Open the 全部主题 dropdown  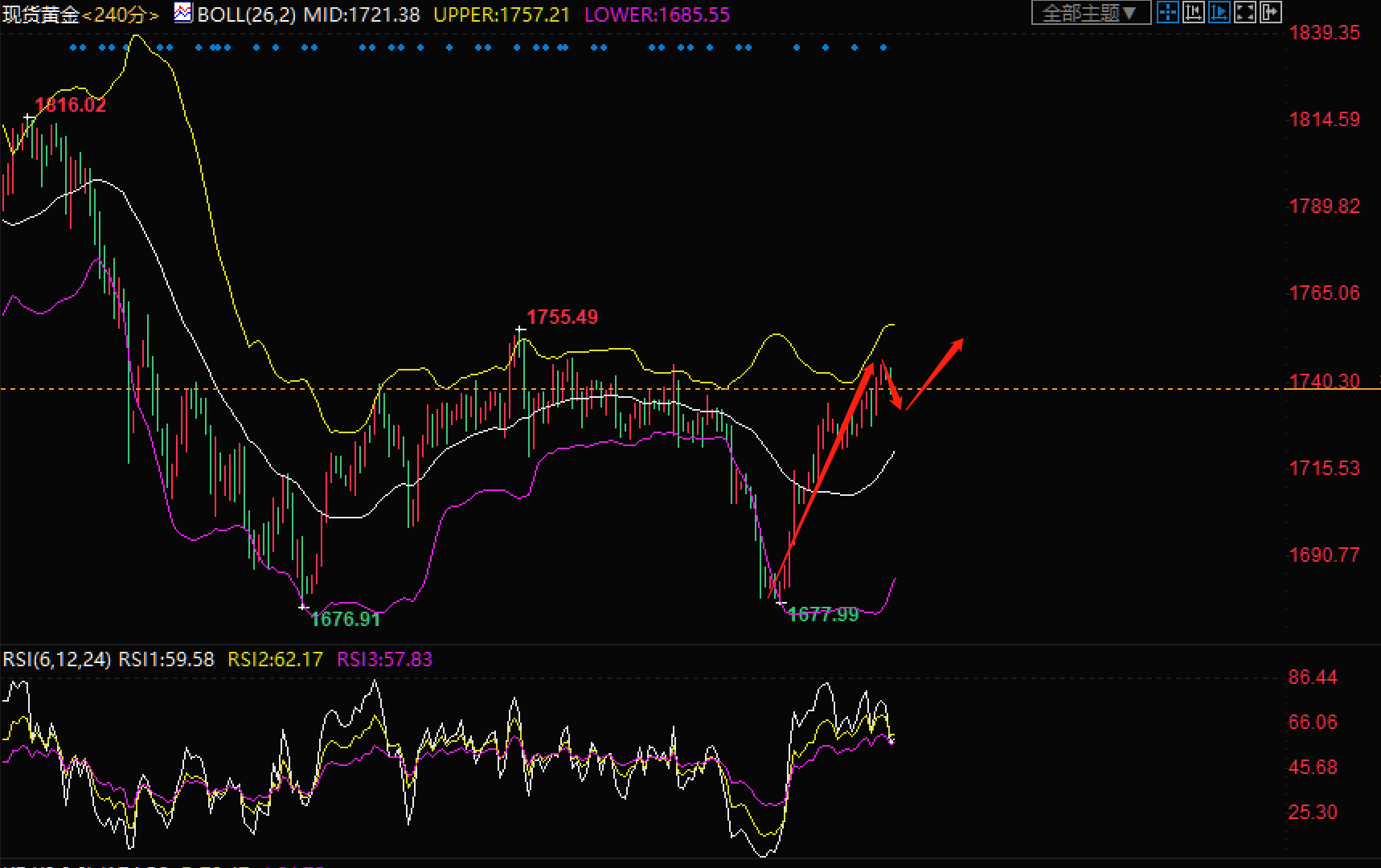click(x=1090, y=13)
